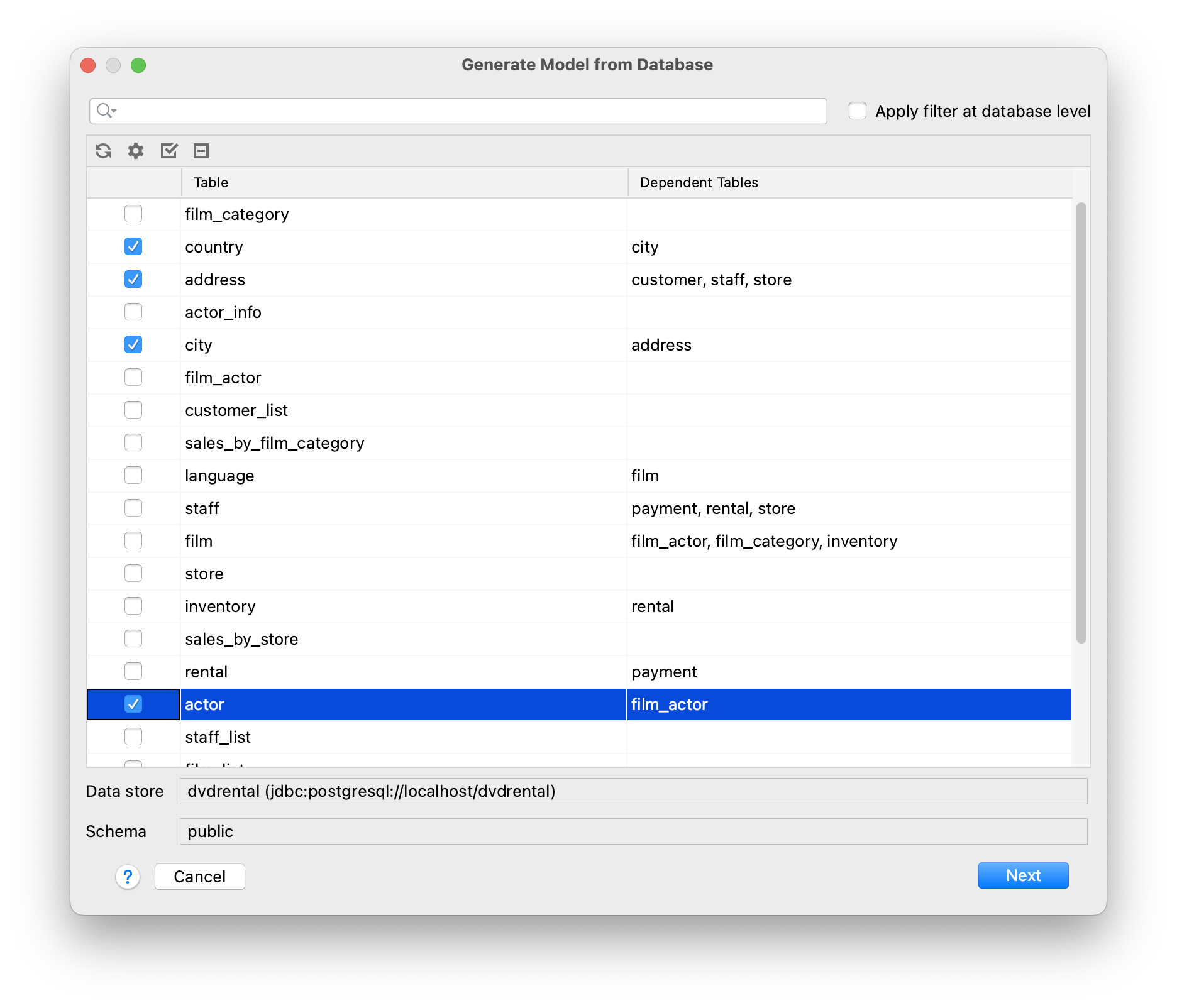Check the rental table checkbox
The height and width of the screenshot is (1008, 1177).
[133, 672]
